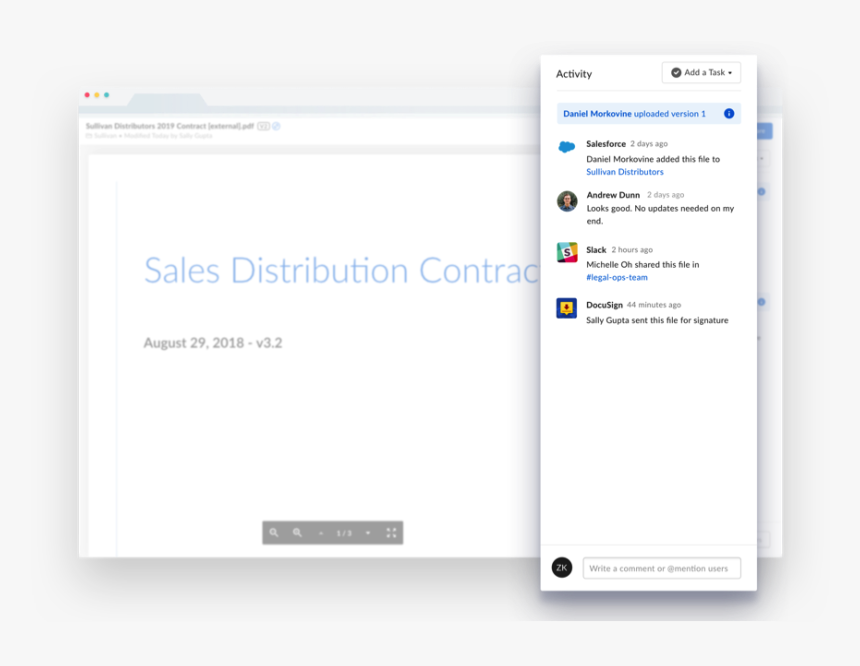
Task: Click the DocuSign app icon
Action: pos(567,308)
